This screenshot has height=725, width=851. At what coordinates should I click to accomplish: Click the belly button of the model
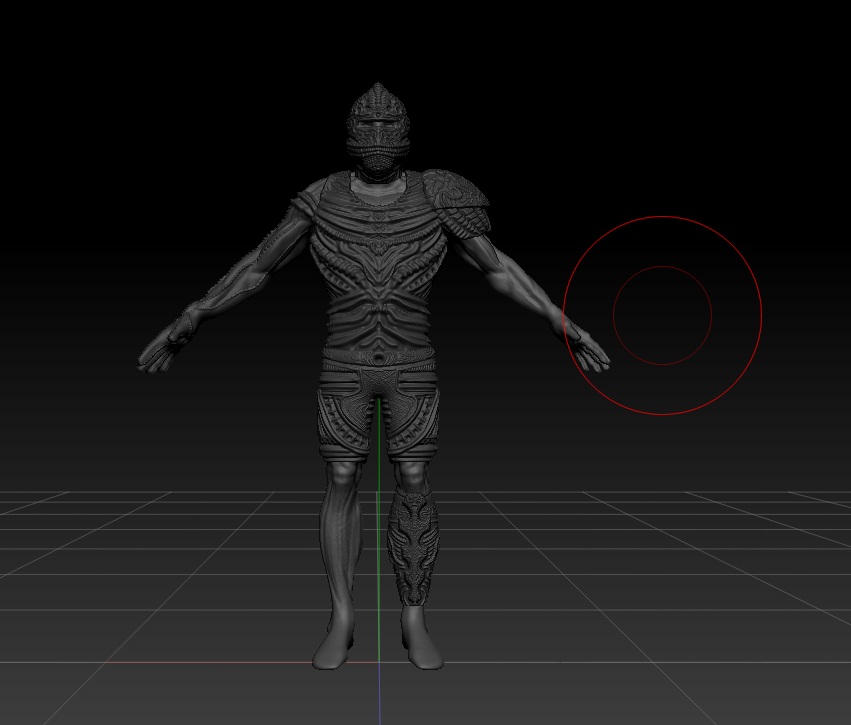(378, 358)
